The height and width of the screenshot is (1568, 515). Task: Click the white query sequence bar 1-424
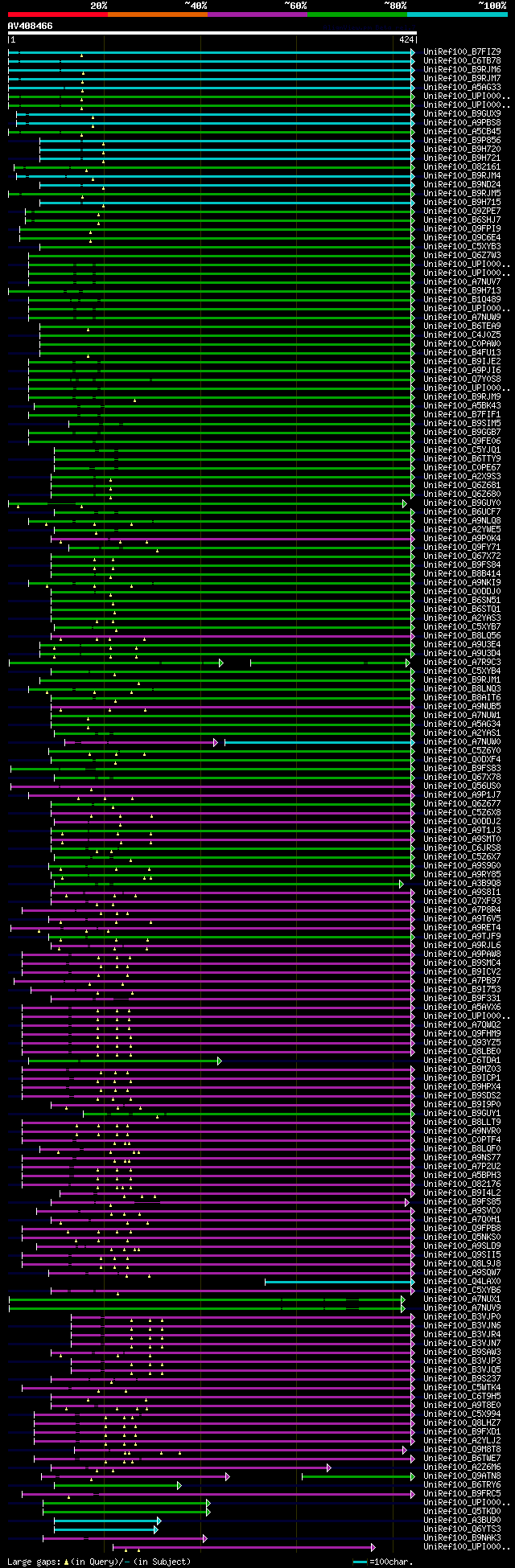(x=212, y=34)
